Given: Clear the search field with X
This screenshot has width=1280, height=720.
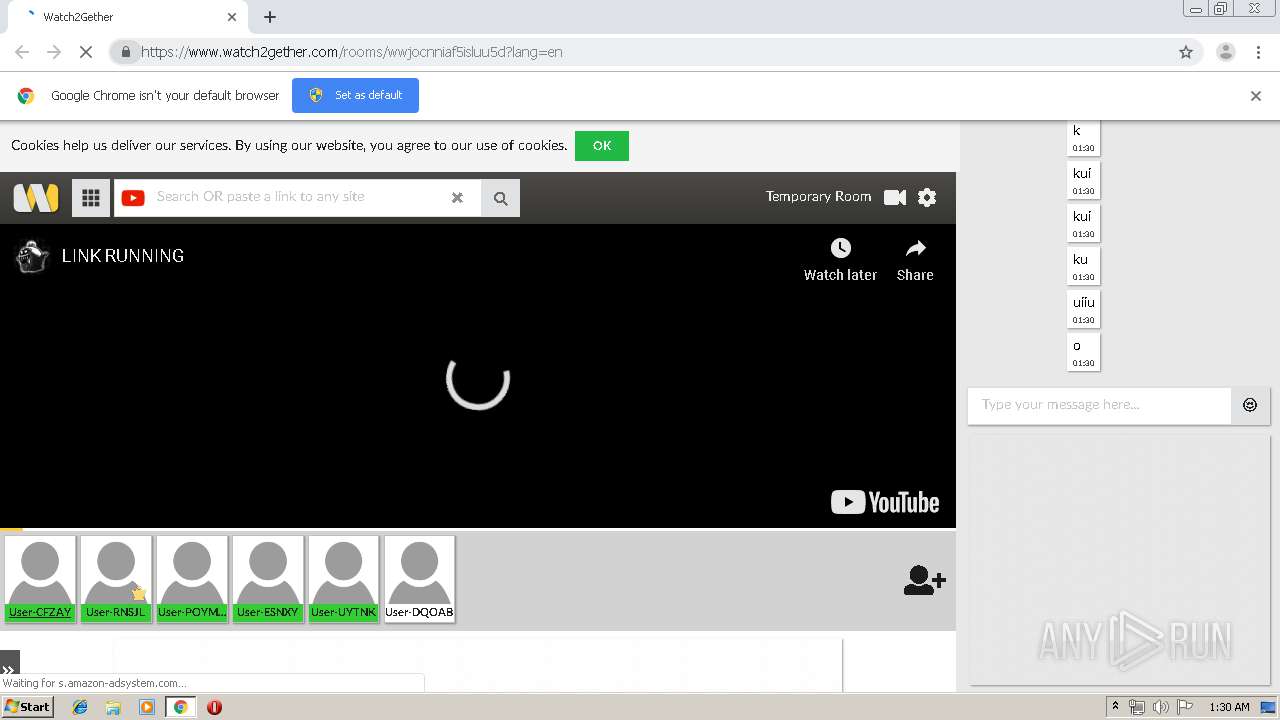Looking at the screenshot, I should pyautogui.click(x=457, y=198).
